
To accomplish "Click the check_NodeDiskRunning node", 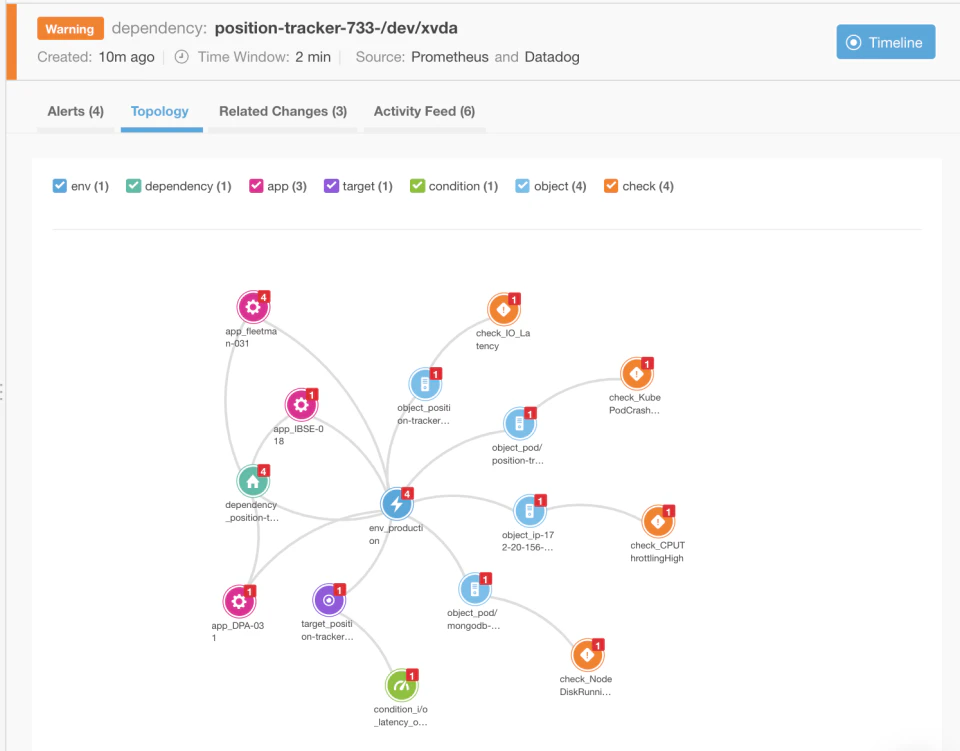I will 588,656.
